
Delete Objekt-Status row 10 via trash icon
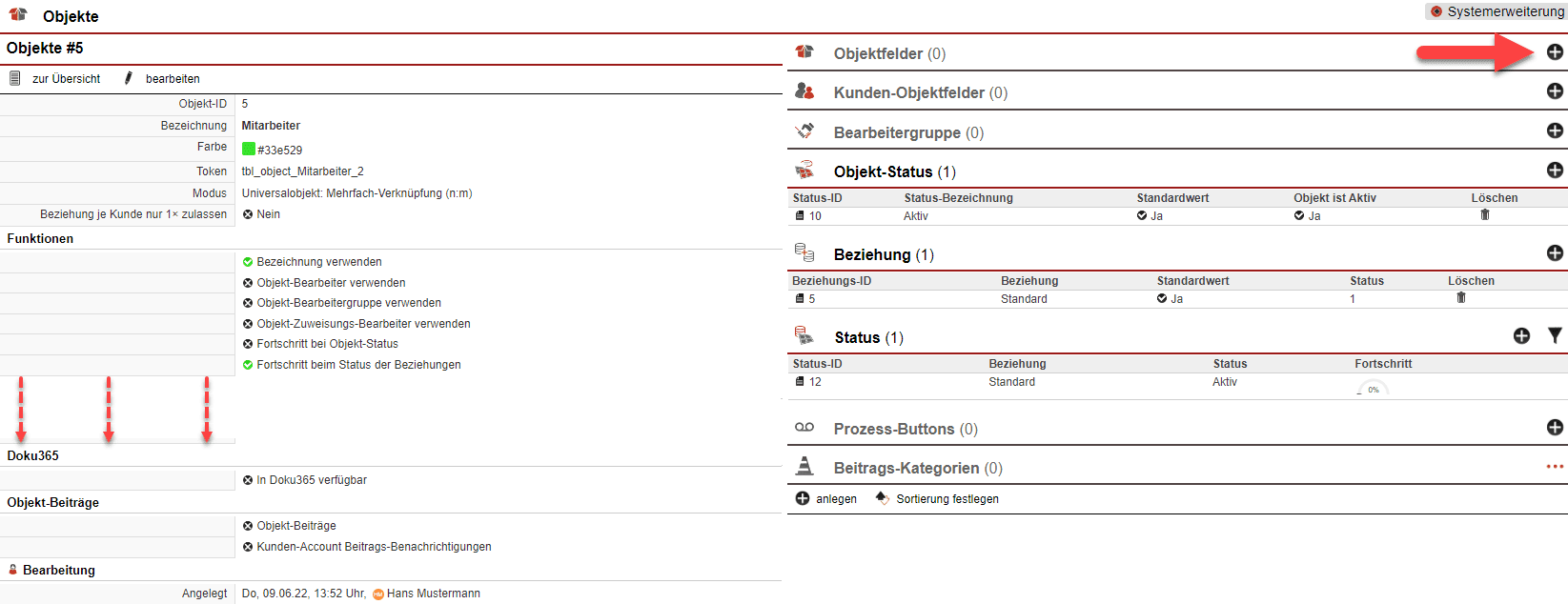[x=1484, y=215]
